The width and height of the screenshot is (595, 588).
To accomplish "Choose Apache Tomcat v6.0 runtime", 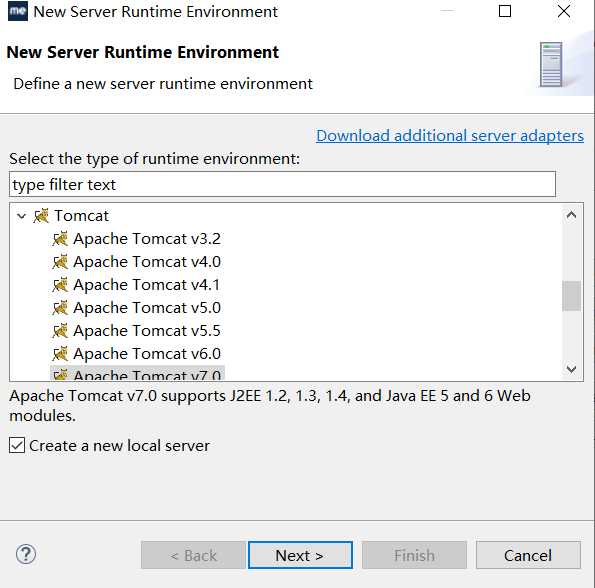I will (147, 354).
